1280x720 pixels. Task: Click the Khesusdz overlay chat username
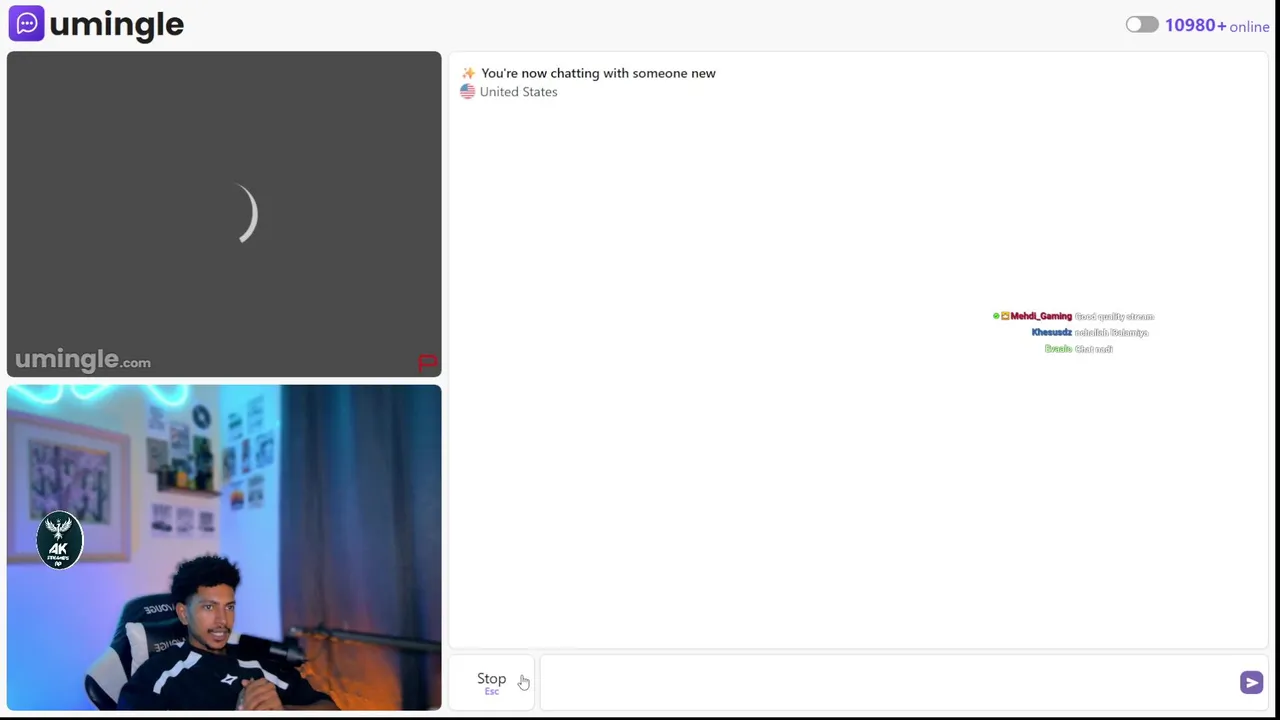pyautogui.click(x=1051, y=332)
